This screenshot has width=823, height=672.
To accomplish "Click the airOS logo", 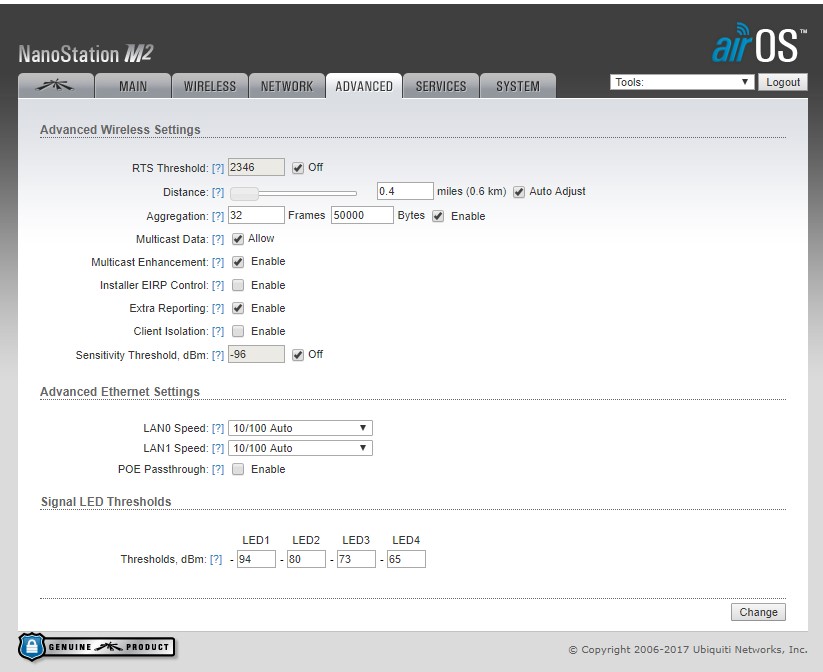I will (759, 44).
